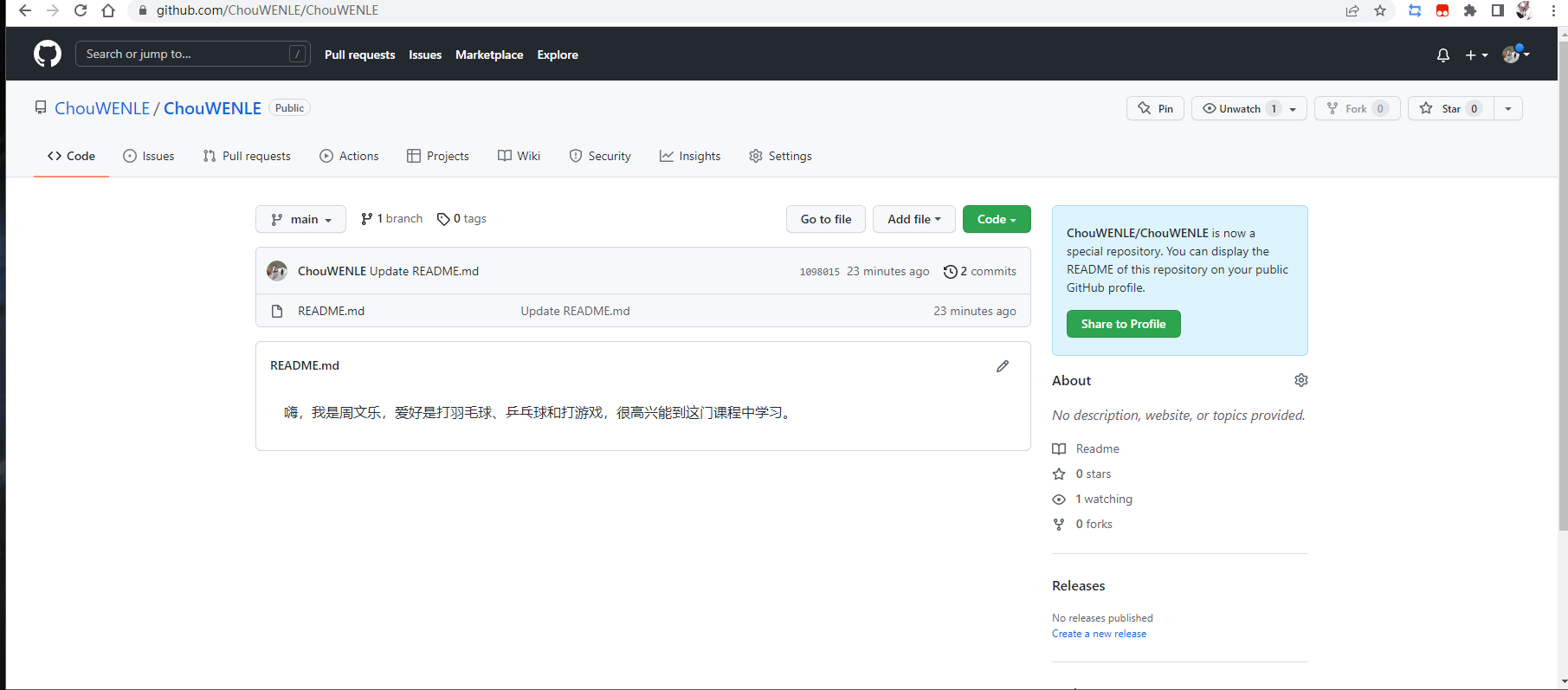This screenshot has height=690, width=1568.
Task: Open the ChouWENLE owner link in the title
Action: (x=102, y=108)
